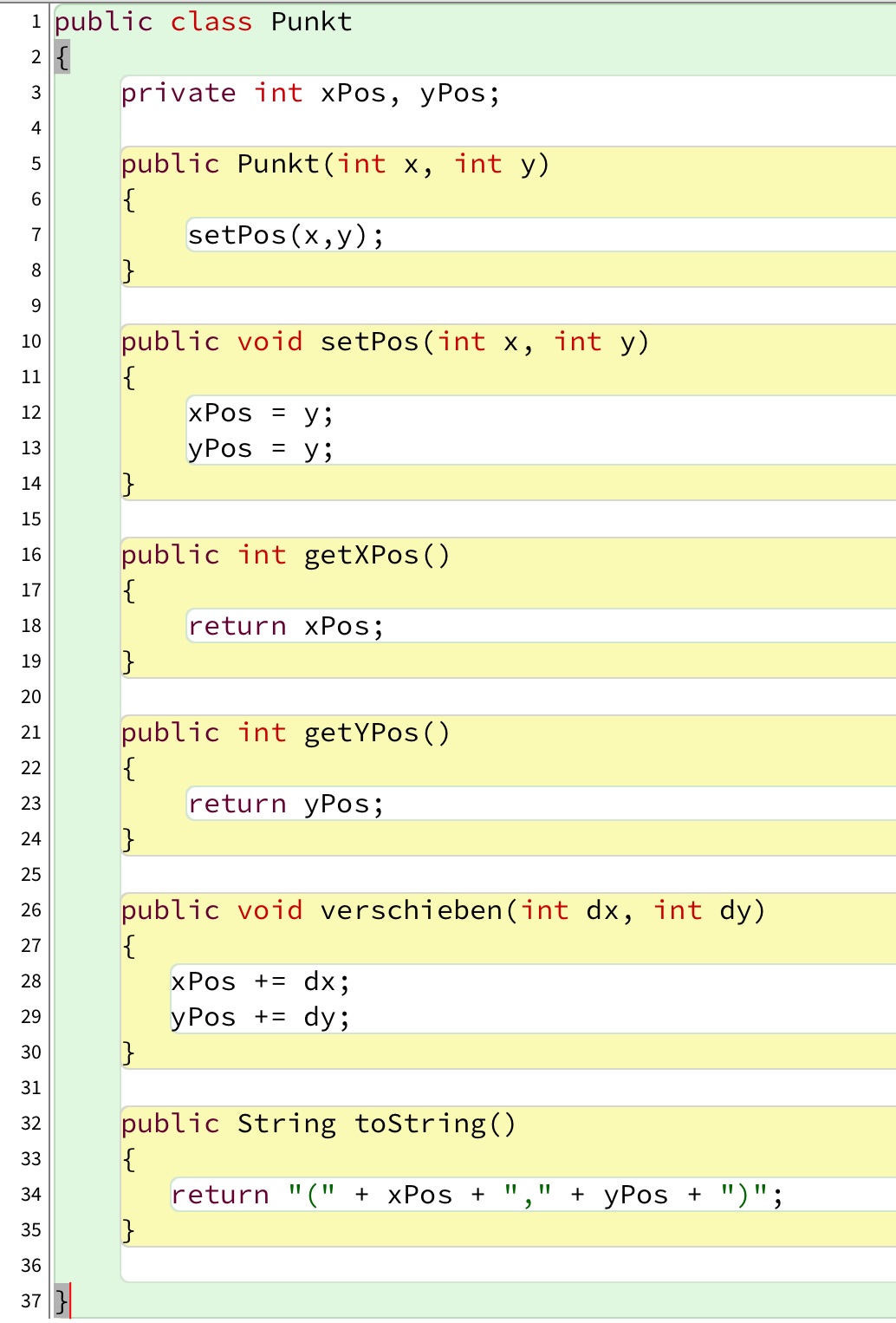Click the verschieben method name
This screenshot has width=896, height=1323.
[411, 910]
